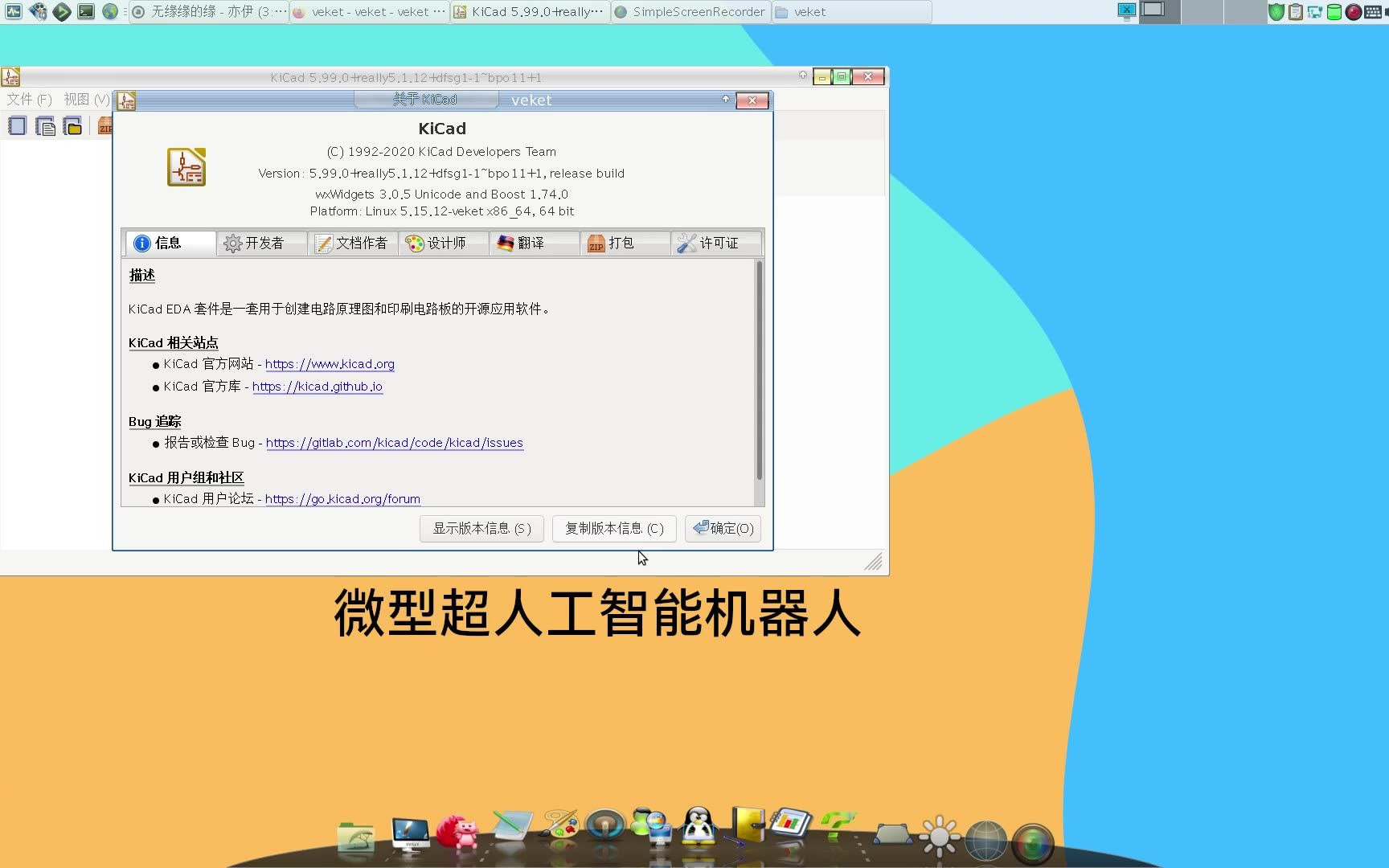Click the clipboard tray icon

(1296, 12)
